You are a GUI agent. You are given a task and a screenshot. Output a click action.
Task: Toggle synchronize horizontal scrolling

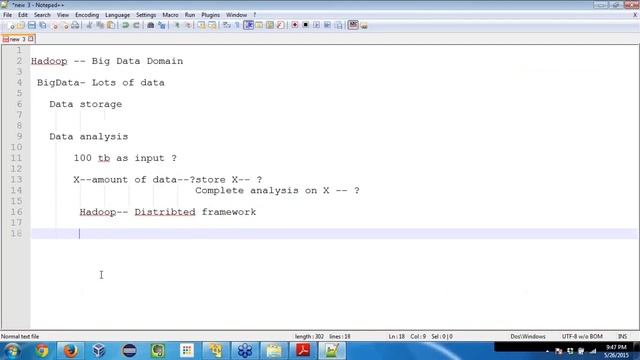[x=212, y=25]
